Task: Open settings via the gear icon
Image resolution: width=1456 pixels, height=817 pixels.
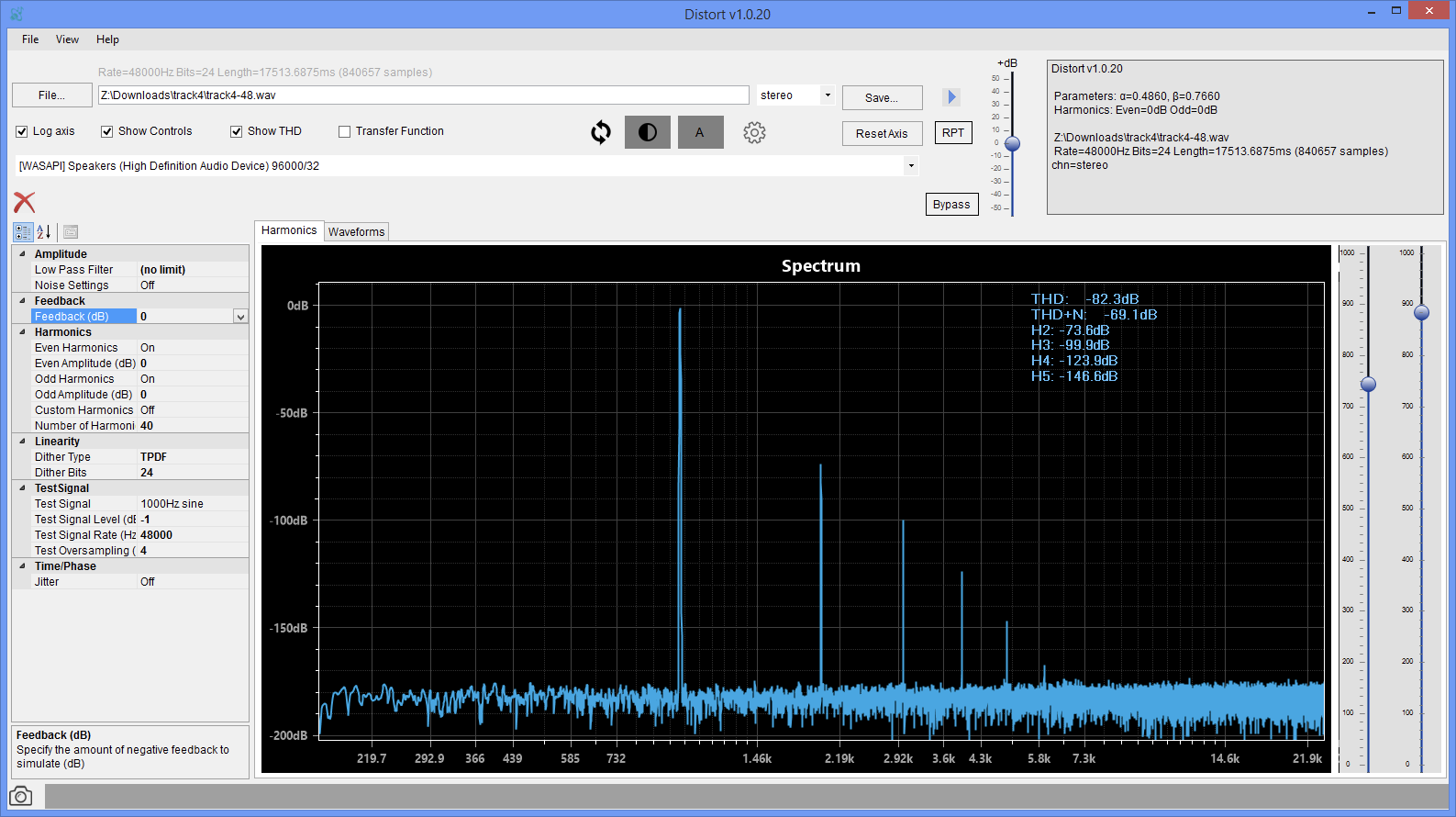Action: click(x=754, y=132)
